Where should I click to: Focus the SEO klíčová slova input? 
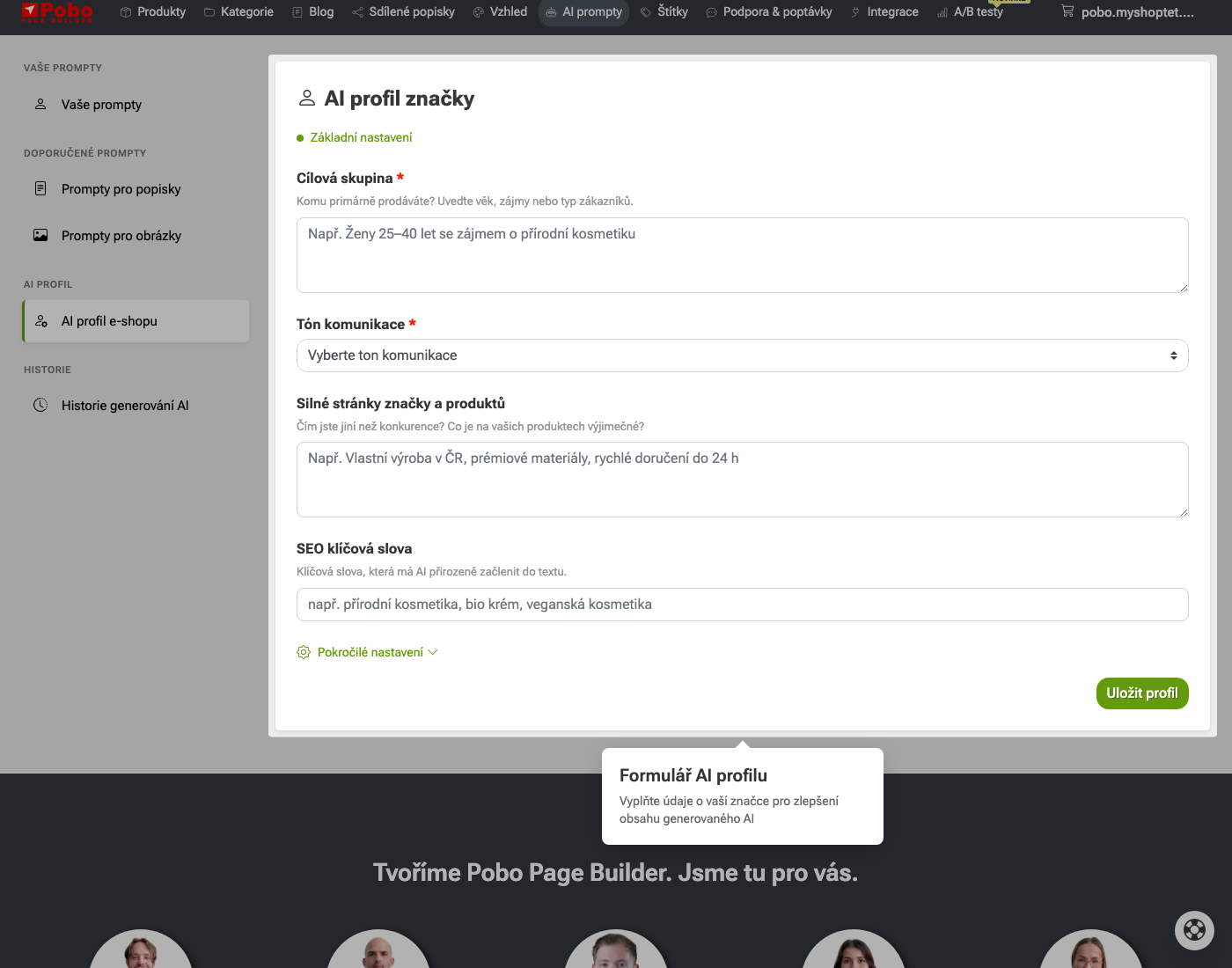pyautogui.click(x=742, y=605)
